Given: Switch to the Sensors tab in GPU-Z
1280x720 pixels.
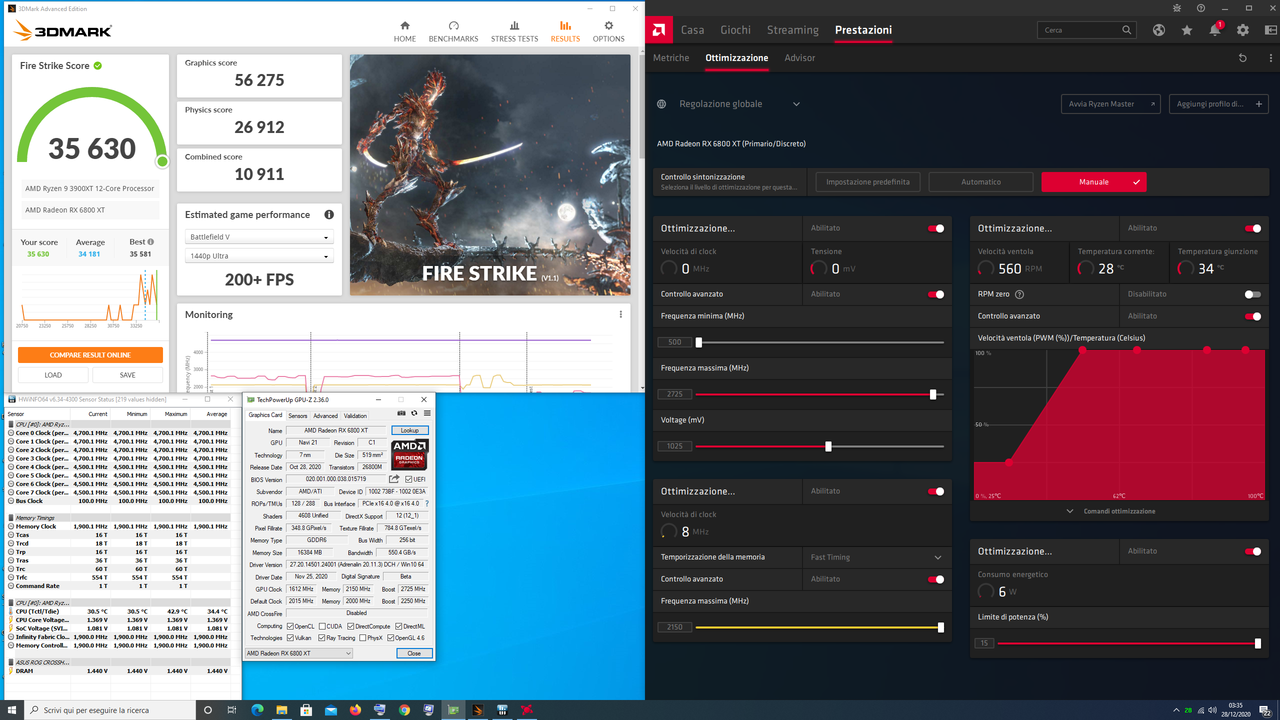Looking at the screenshot, I should [297, 415].
